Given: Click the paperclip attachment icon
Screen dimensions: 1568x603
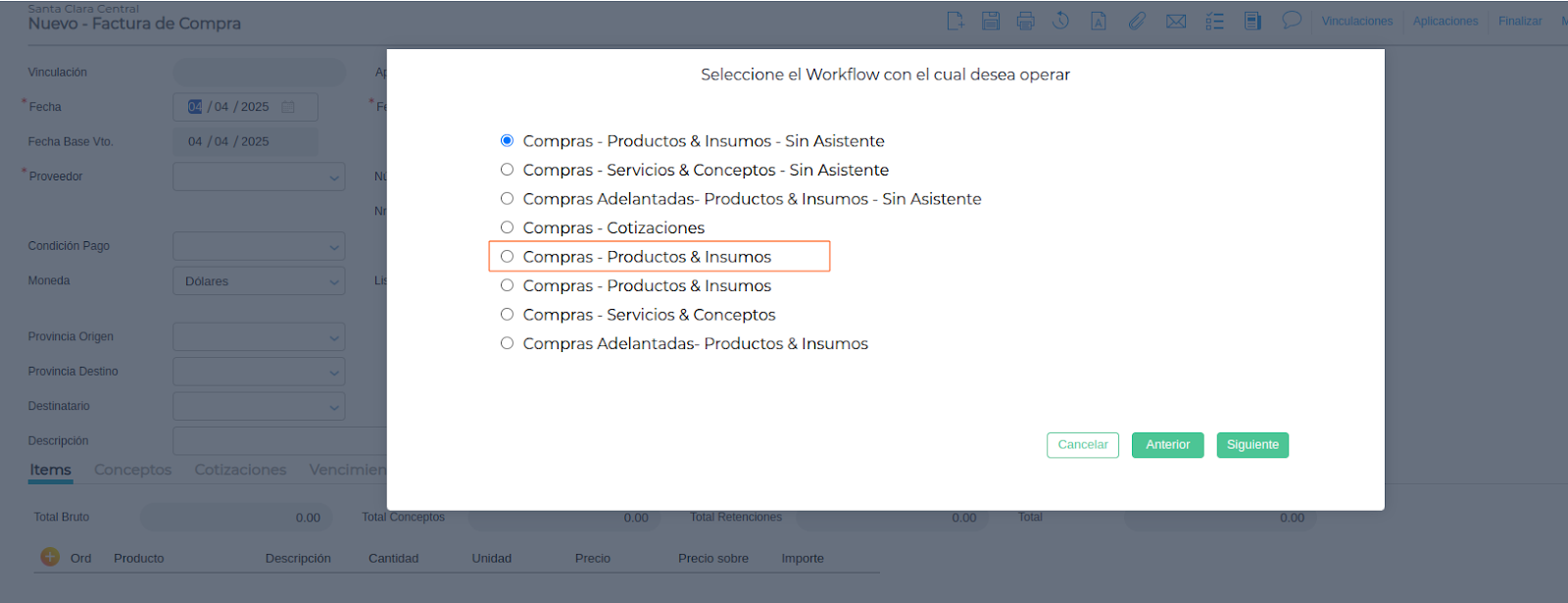Looking at the screenshot, I should [x=1137, y=21].
